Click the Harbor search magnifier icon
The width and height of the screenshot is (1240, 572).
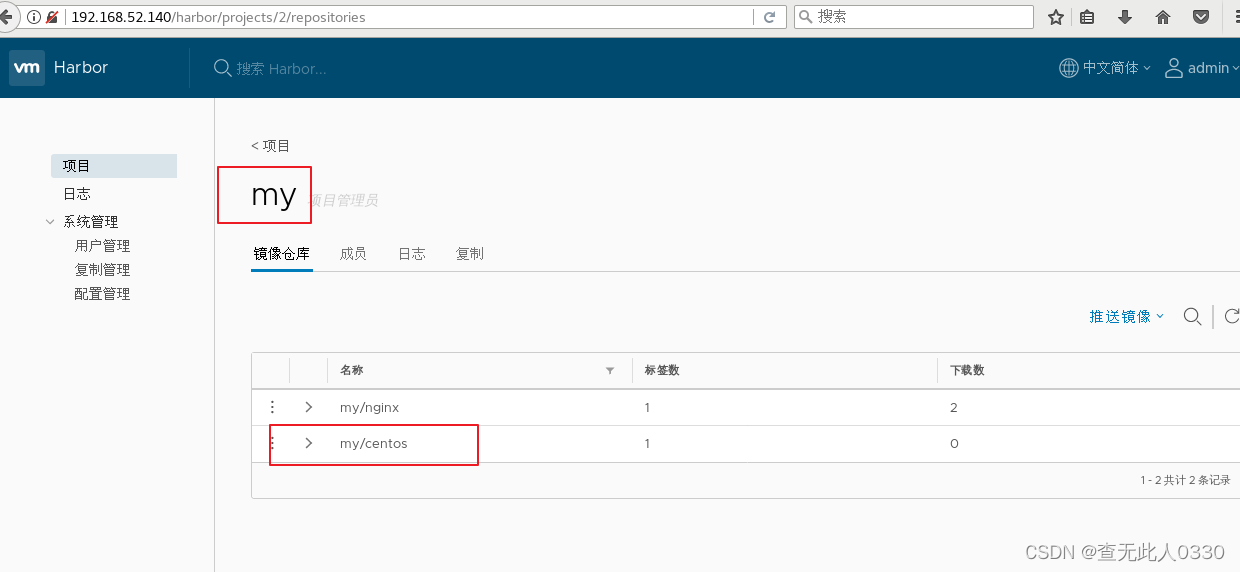[223, 68]
